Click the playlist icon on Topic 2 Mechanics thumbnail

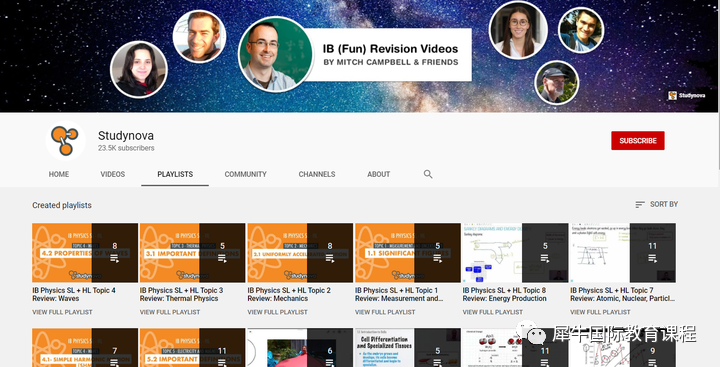(x=330, y=259)
